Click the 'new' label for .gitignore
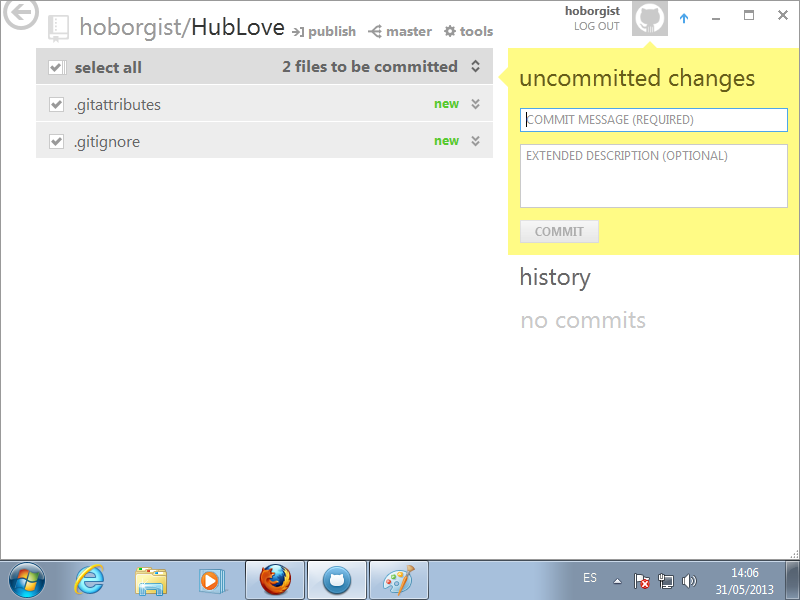 (x=446, y=141)
